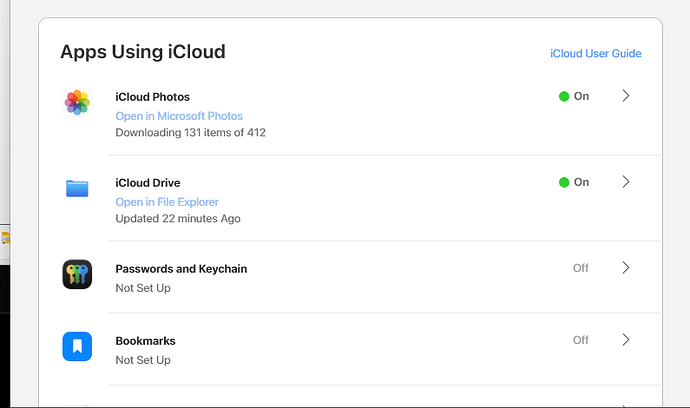
Task: Click the Downloading 131 items of 412 progress text
Action: tap(190, 132)
